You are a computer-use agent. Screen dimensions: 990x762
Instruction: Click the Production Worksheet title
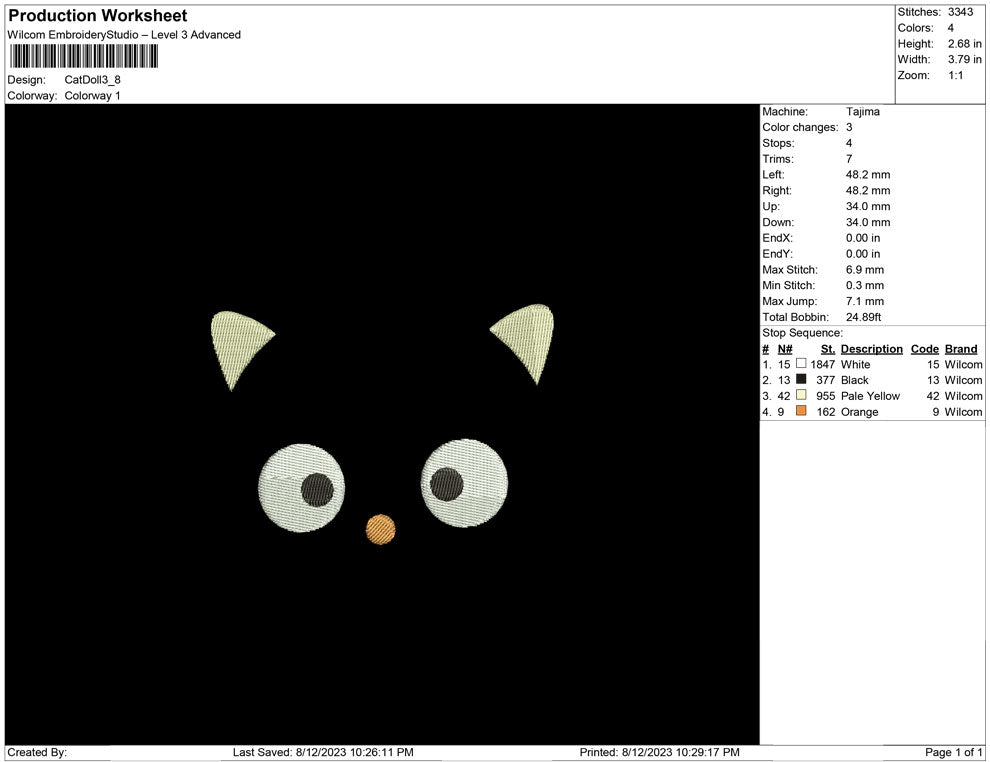(98, 16)
